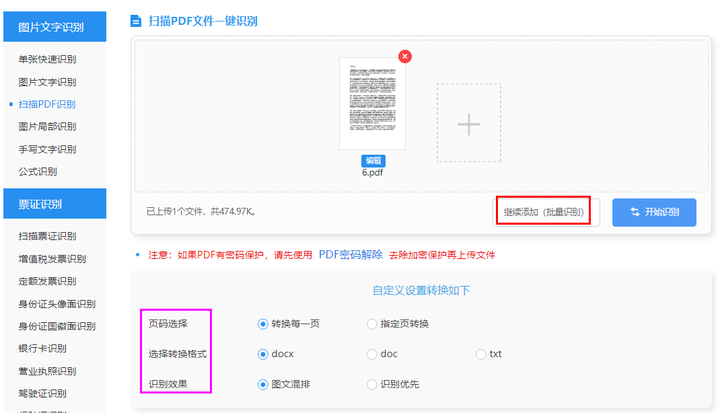
Task: Click the 扫描PDF文件一键识别 page title
Action: 203,21
